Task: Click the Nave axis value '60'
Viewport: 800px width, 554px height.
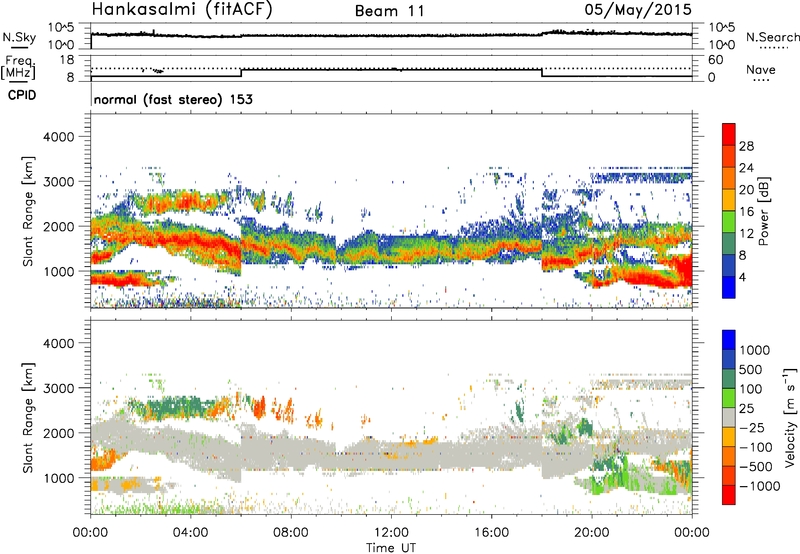Action: coord(715,60)
